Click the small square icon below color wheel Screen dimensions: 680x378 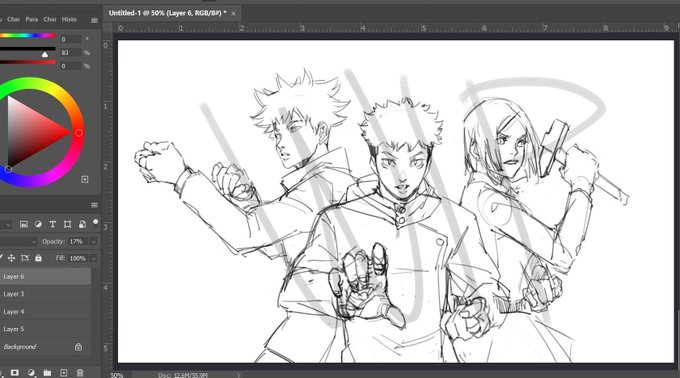[85, 179]
